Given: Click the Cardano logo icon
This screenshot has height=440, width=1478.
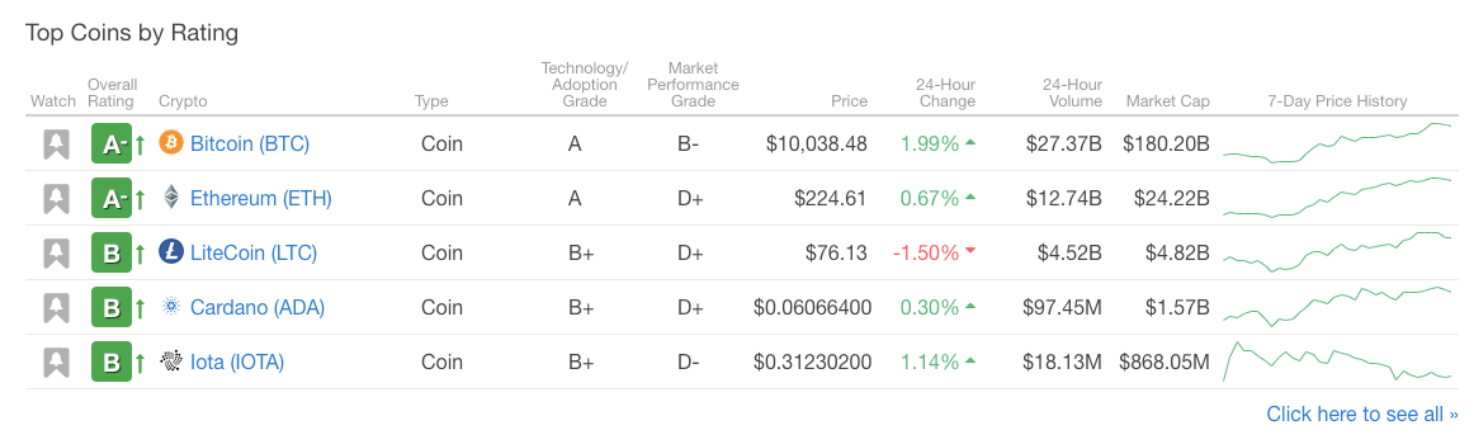Looking at the screenshot, I should coord(171,307).
